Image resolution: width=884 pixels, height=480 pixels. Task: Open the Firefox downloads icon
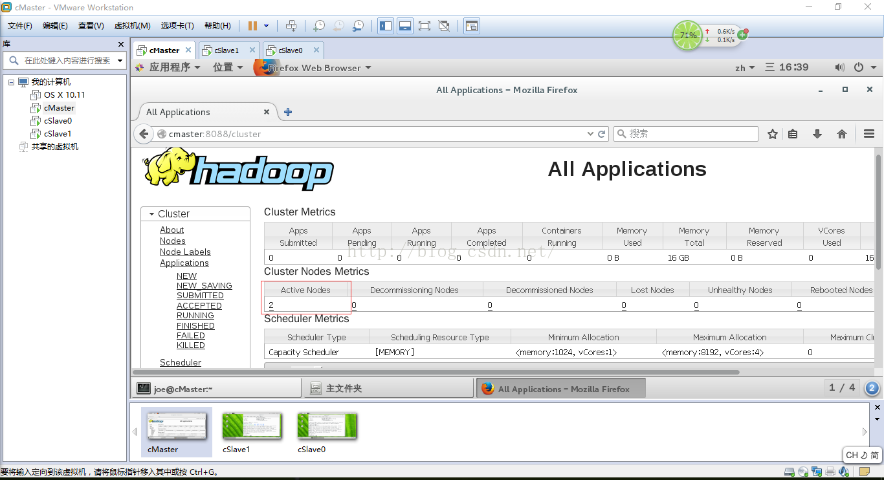[x=817, y=134]
